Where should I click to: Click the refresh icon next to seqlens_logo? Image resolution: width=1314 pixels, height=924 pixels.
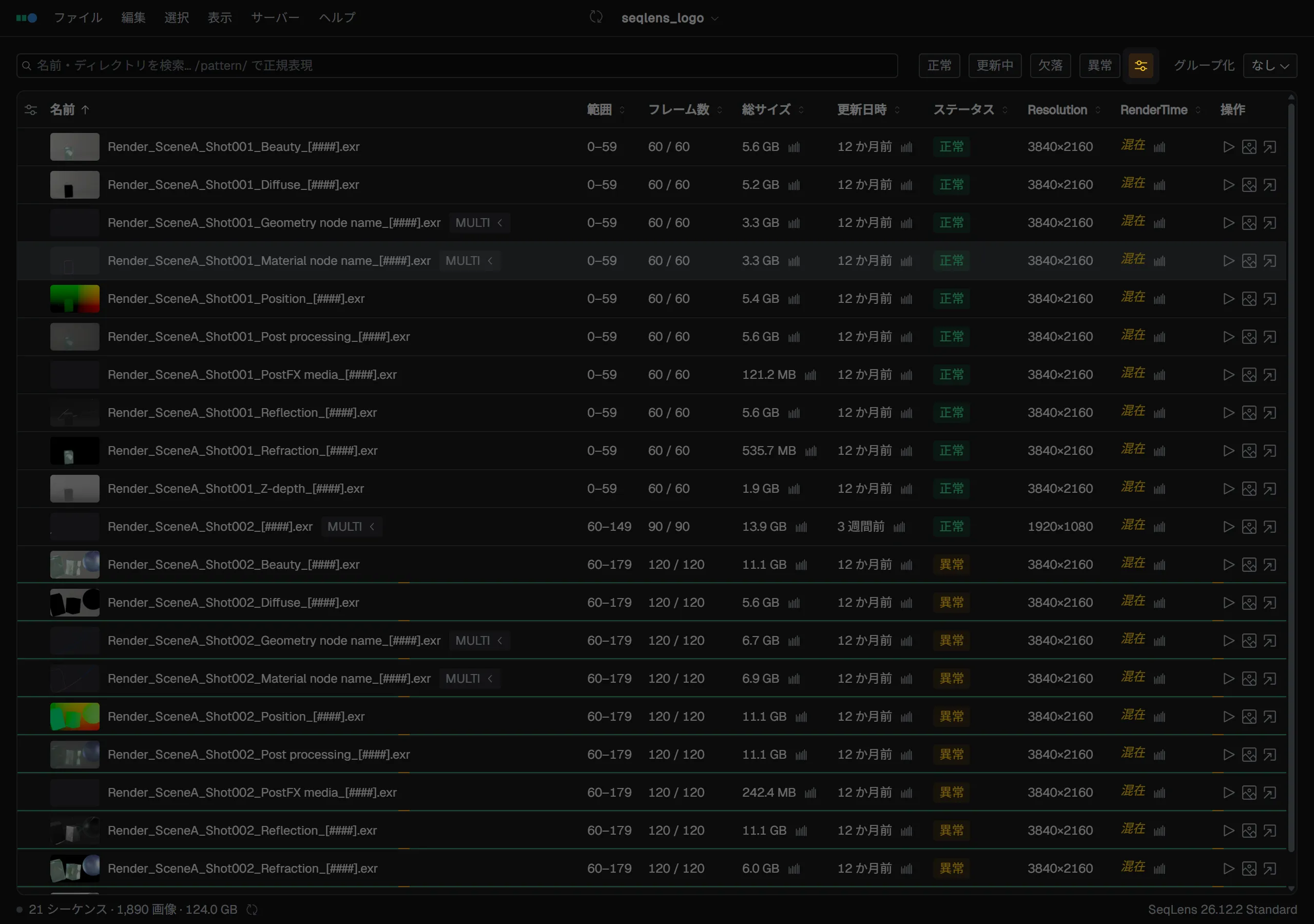click(x=596, y=17)
